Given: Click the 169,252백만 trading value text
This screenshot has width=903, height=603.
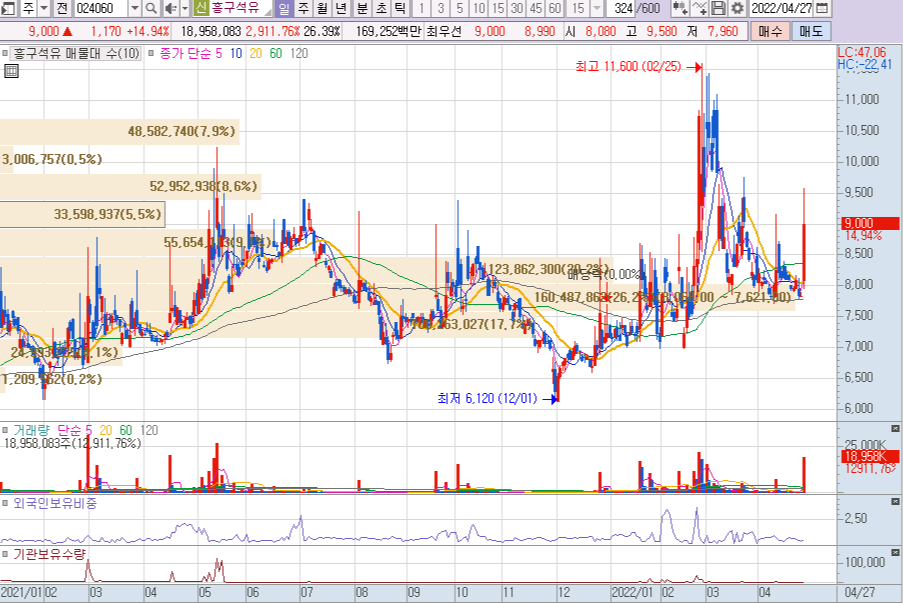Looking at the screenshot, I should tap(388, 31).
